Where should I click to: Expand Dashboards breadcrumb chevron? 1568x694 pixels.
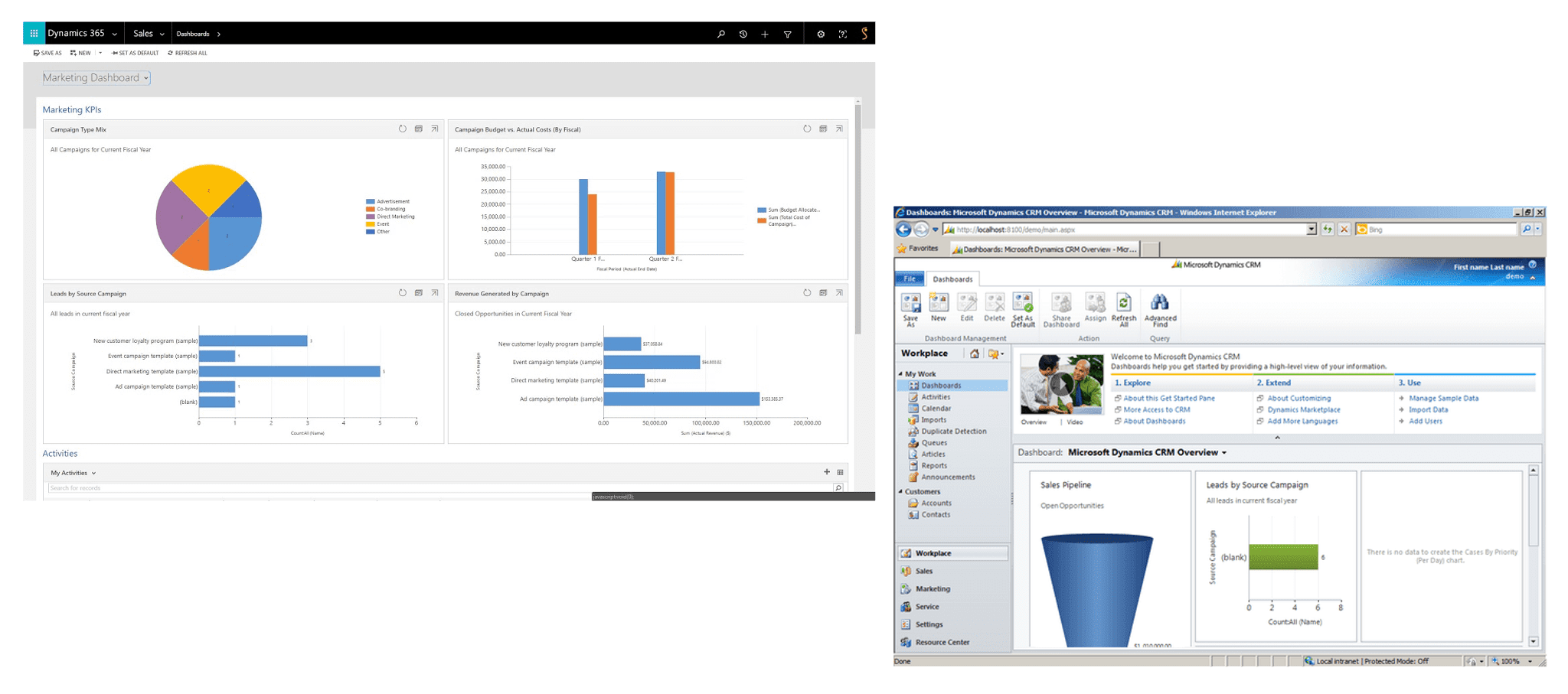point(219,34)
